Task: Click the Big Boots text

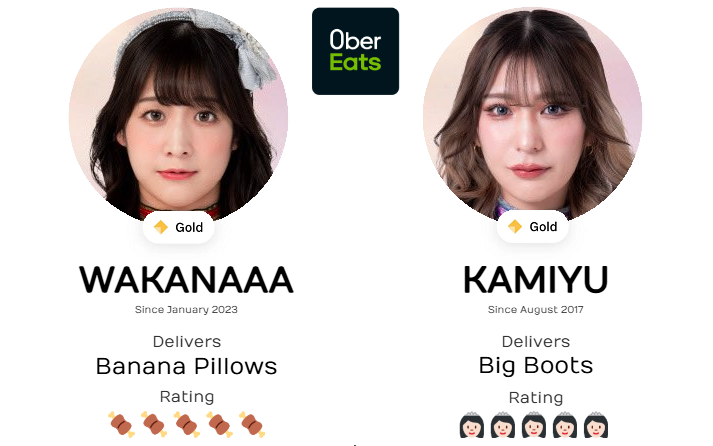Action: (x=536, y=366)
